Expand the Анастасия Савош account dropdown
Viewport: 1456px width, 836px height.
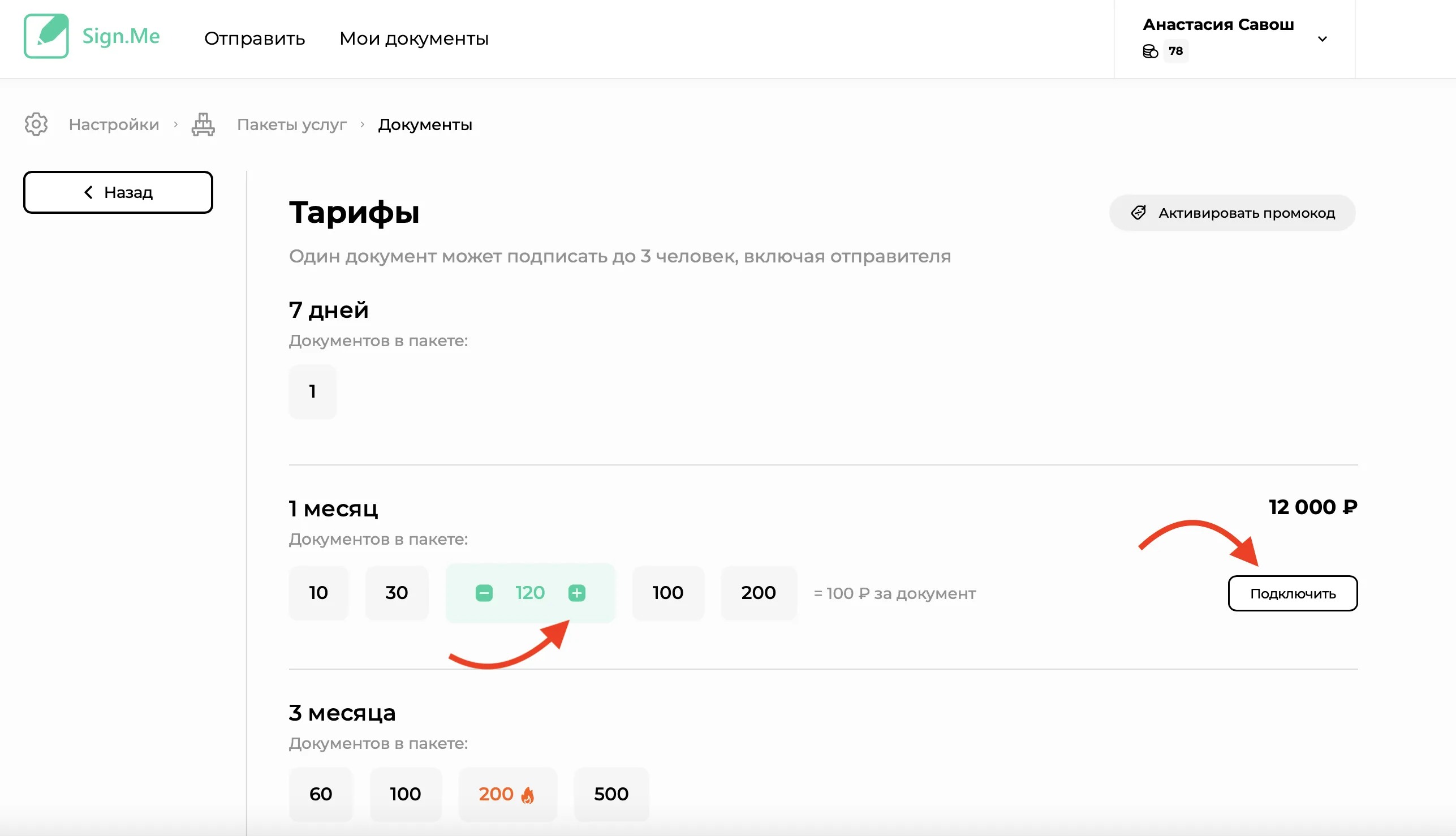pos(1323,39)
